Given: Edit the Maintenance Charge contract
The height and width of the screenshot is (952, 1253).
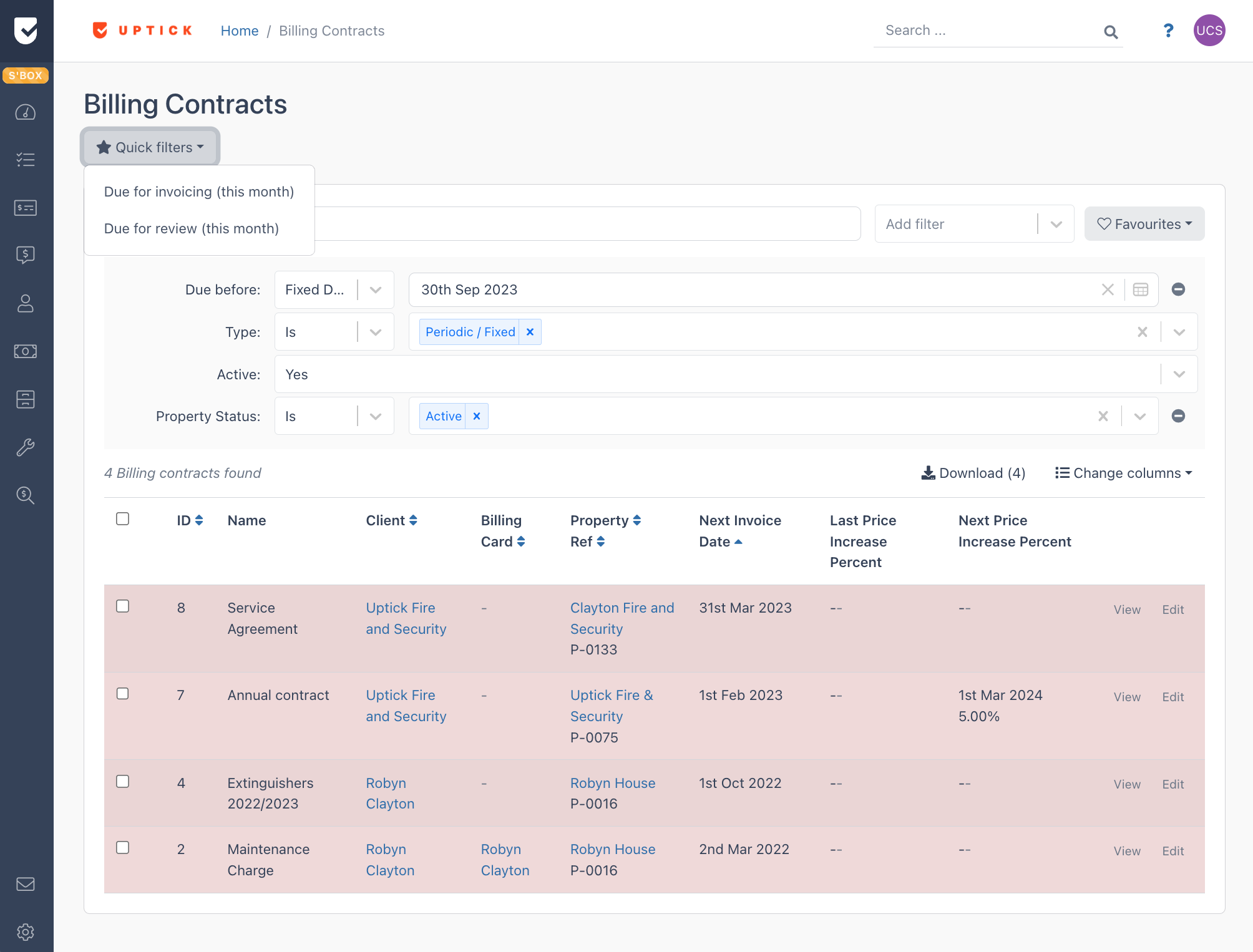Looking at the screenshot, I should (x=1173, y=851).
